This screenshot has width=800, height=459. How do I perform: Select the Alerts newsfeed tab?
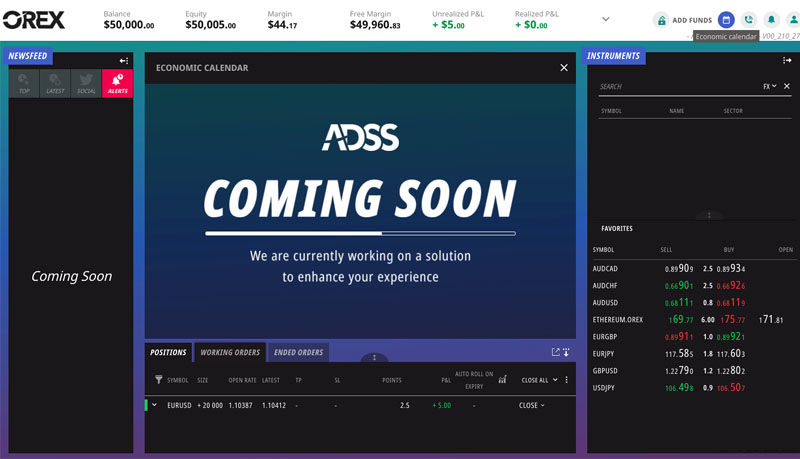117,84
